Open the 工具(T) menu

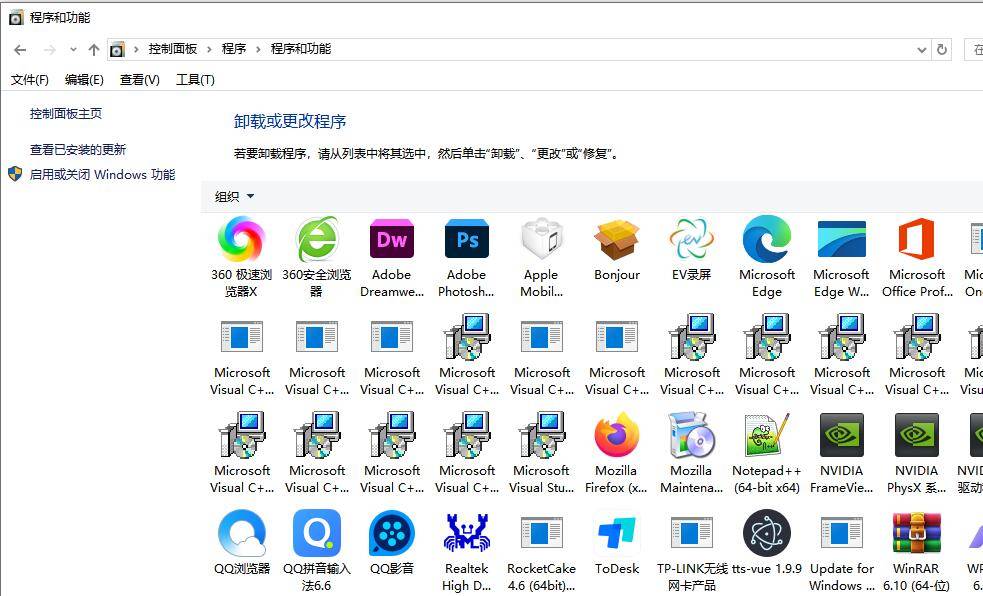pyautogui.click(x=194, y=80)
